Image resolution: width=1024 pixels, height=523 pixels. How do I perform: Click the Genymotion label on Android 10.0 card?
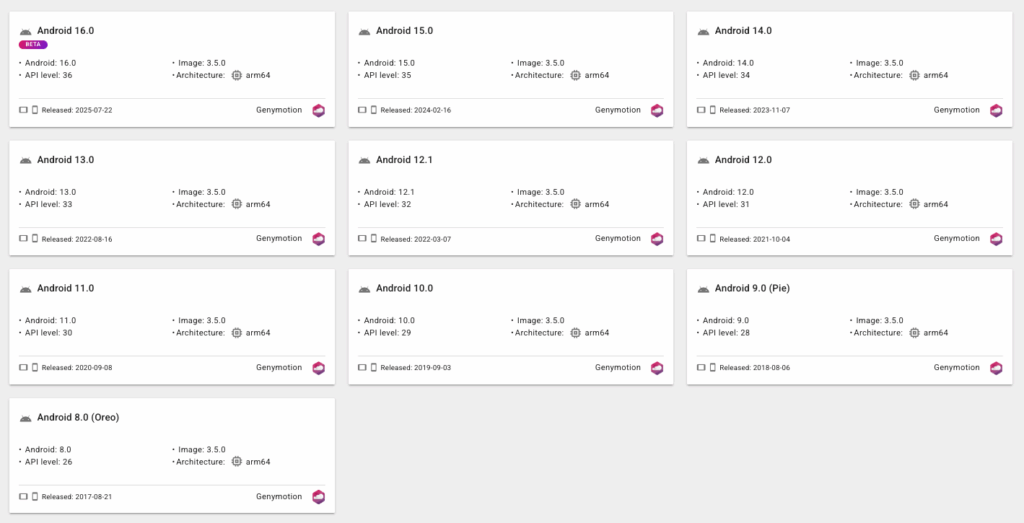pos(618,368)
